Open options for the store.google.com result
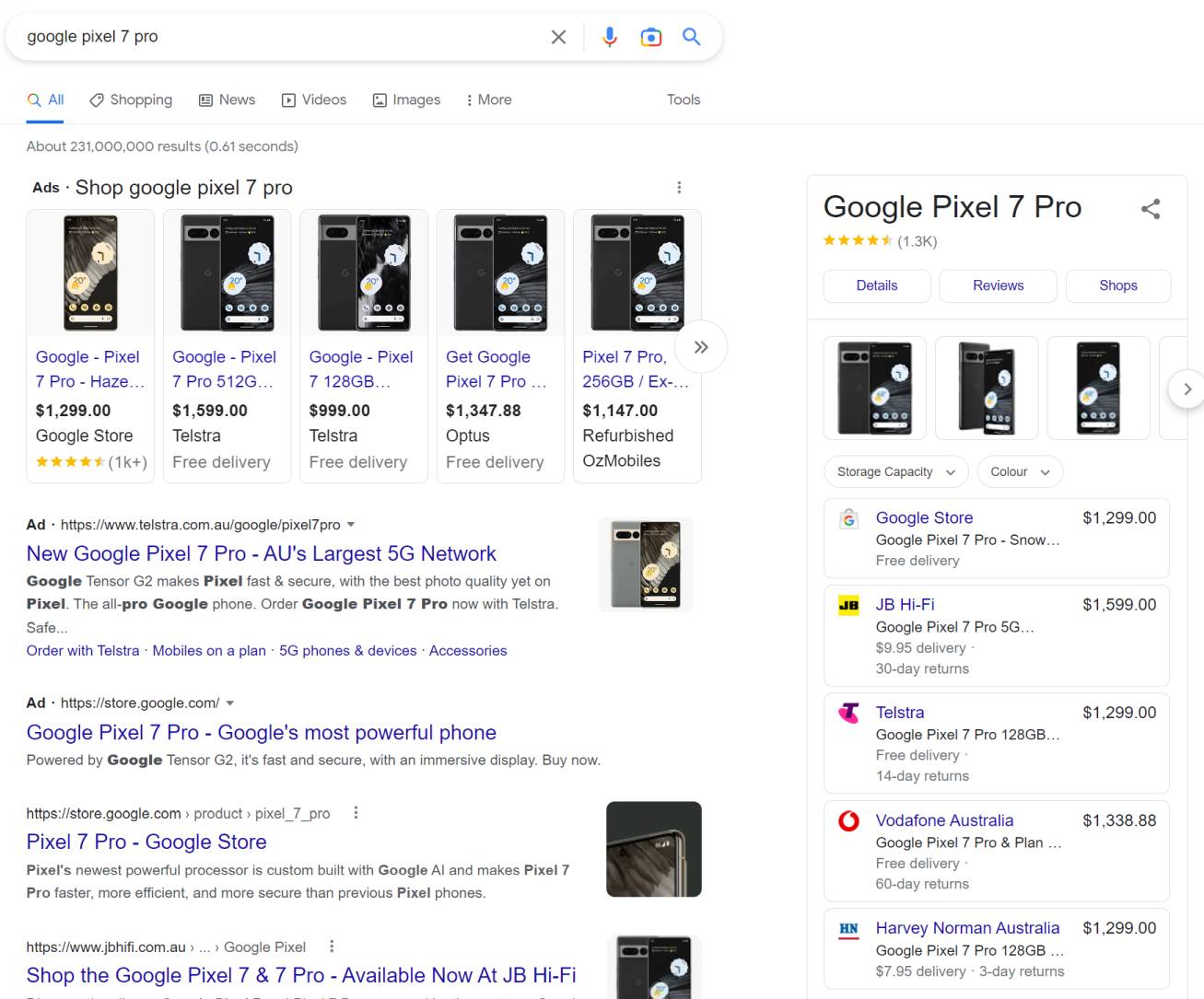The image size is (1204, 999). tap(356, 813)
